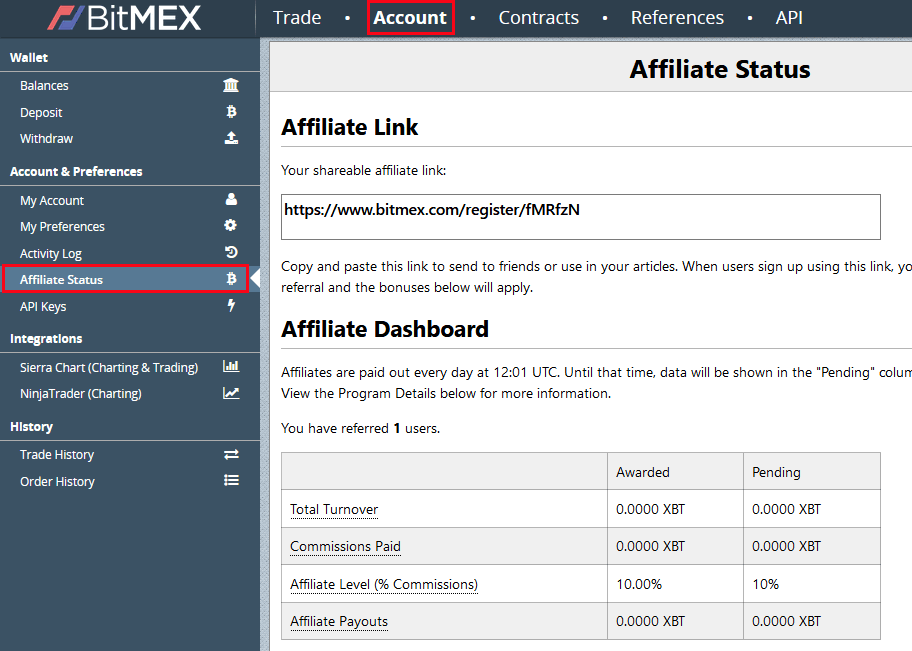The image size is (912, 651).
Task: Click the My Preferences gear icon
Action: click(231, 226)
